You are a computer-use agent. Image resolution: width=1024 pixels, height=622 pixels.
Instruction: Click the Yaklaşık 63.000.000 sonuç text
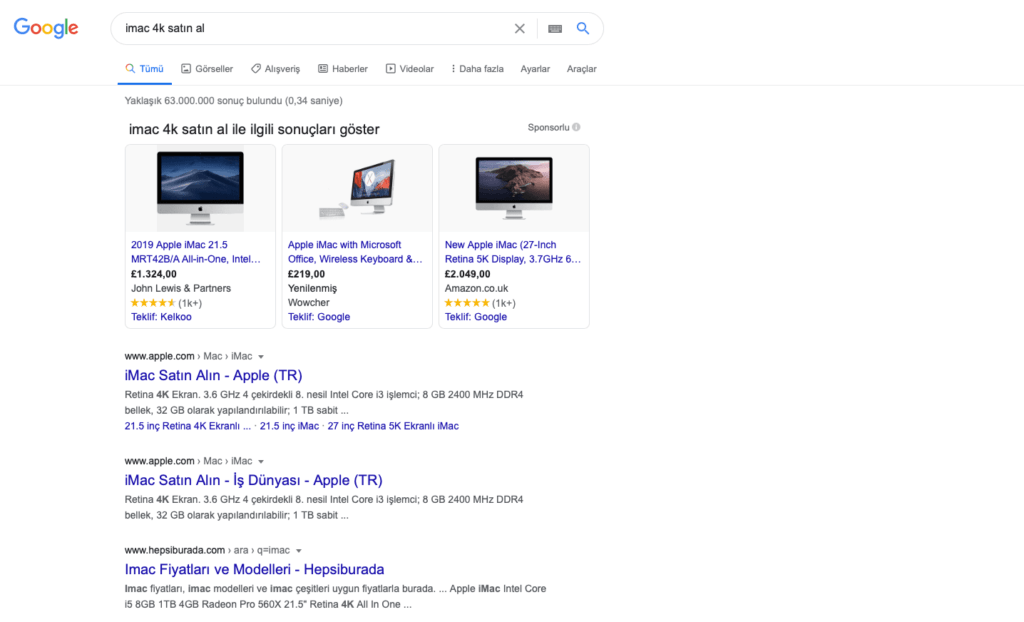[234, 101]
